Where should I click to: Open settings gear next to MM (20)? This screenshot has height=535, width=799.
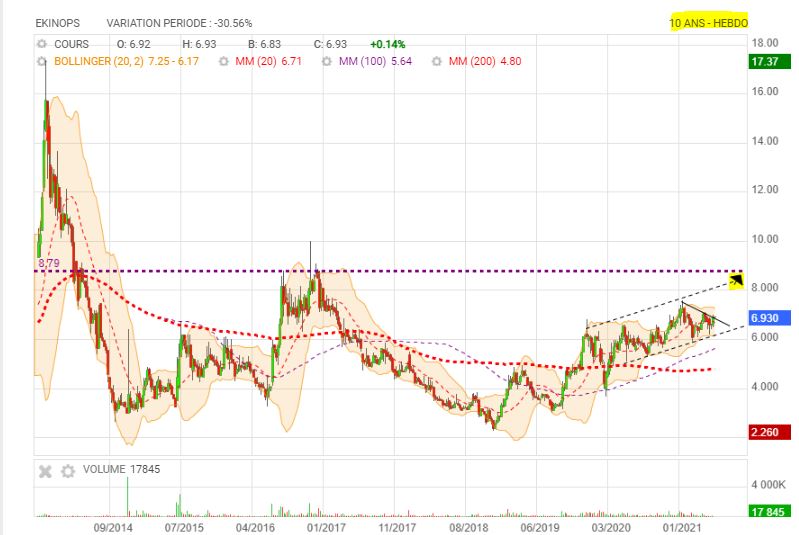[223, 62]
